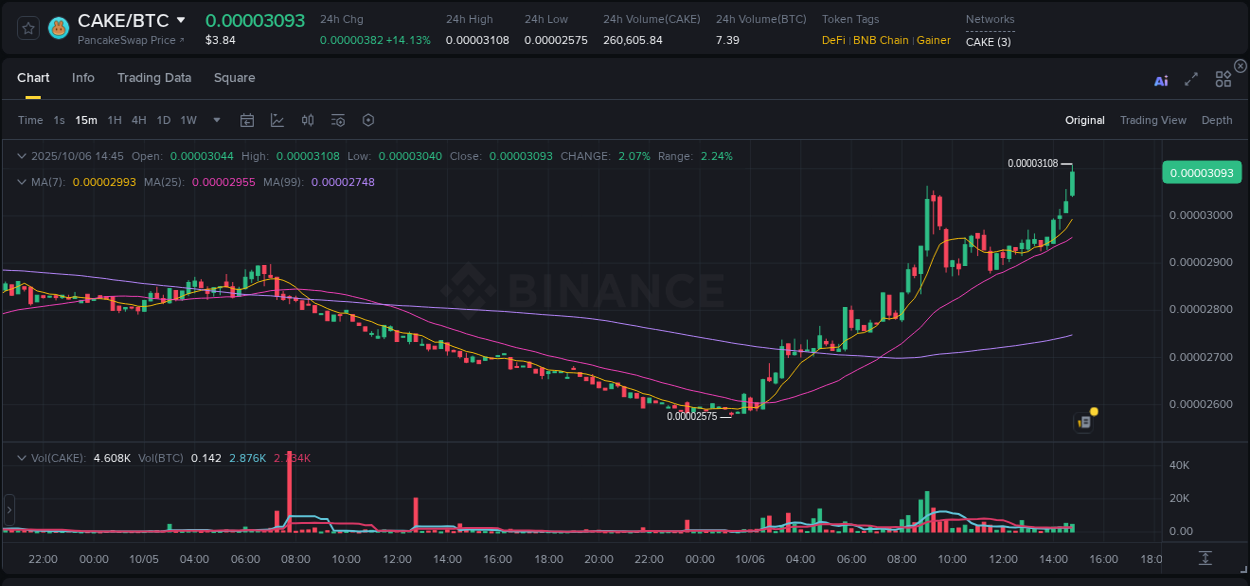Click the Gainer token tag
This screenshot has width=1250, height=586.
click(x=934, y=41)
